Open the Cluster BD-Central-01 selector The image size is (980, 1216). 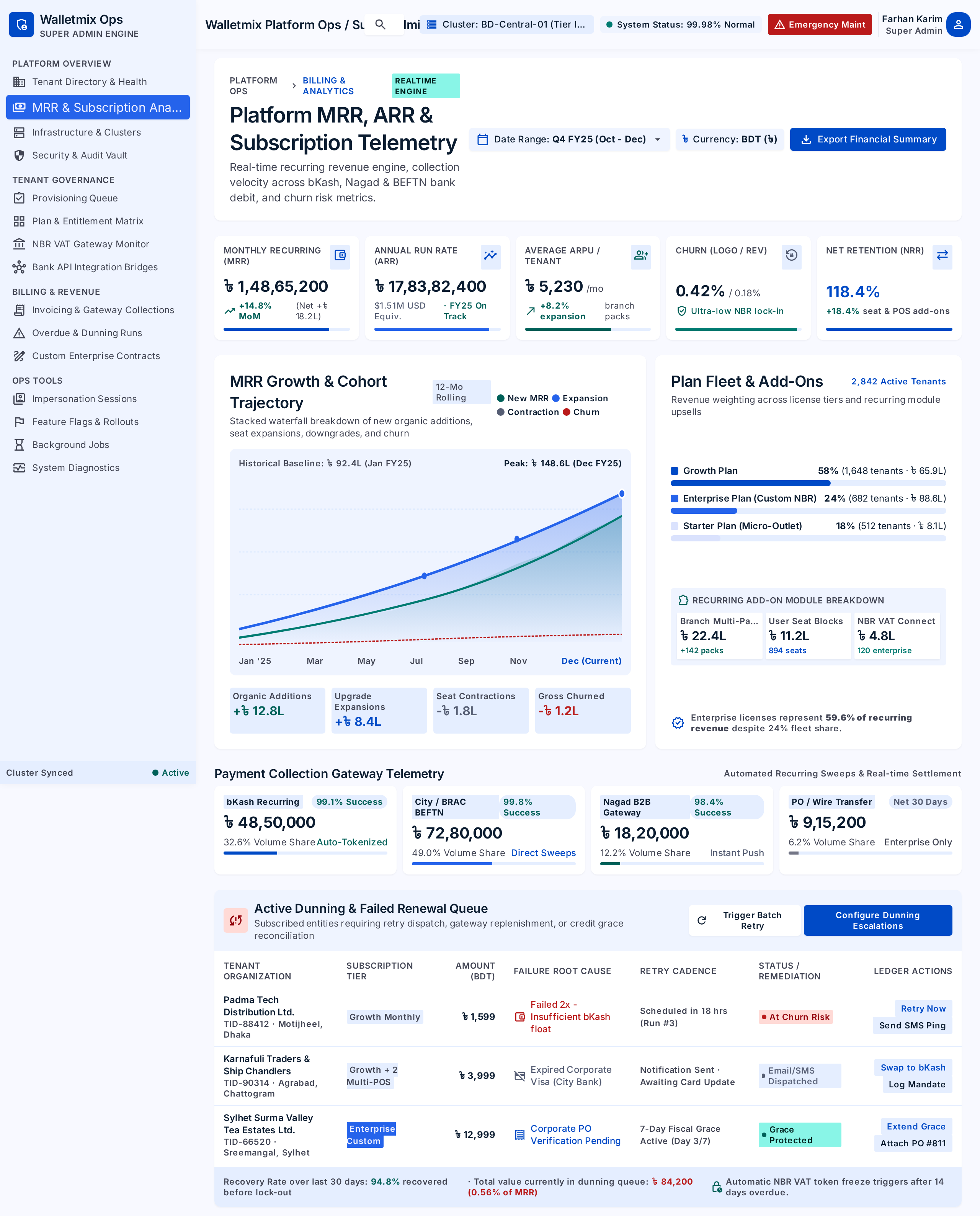506,25
